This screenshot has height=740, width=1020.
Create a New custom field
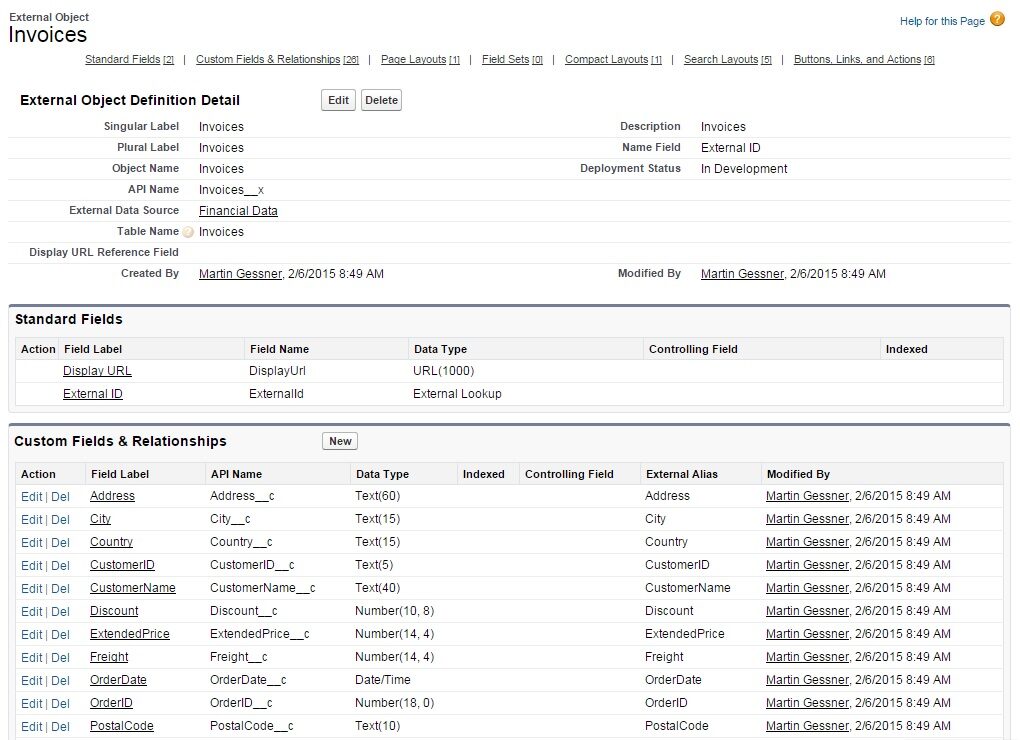point(340,441)
